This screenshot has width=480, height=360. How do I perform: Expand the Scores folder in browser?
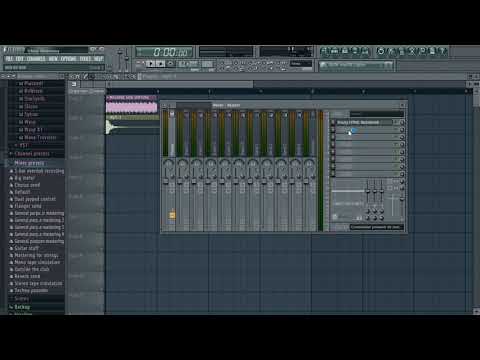point(22,299)
